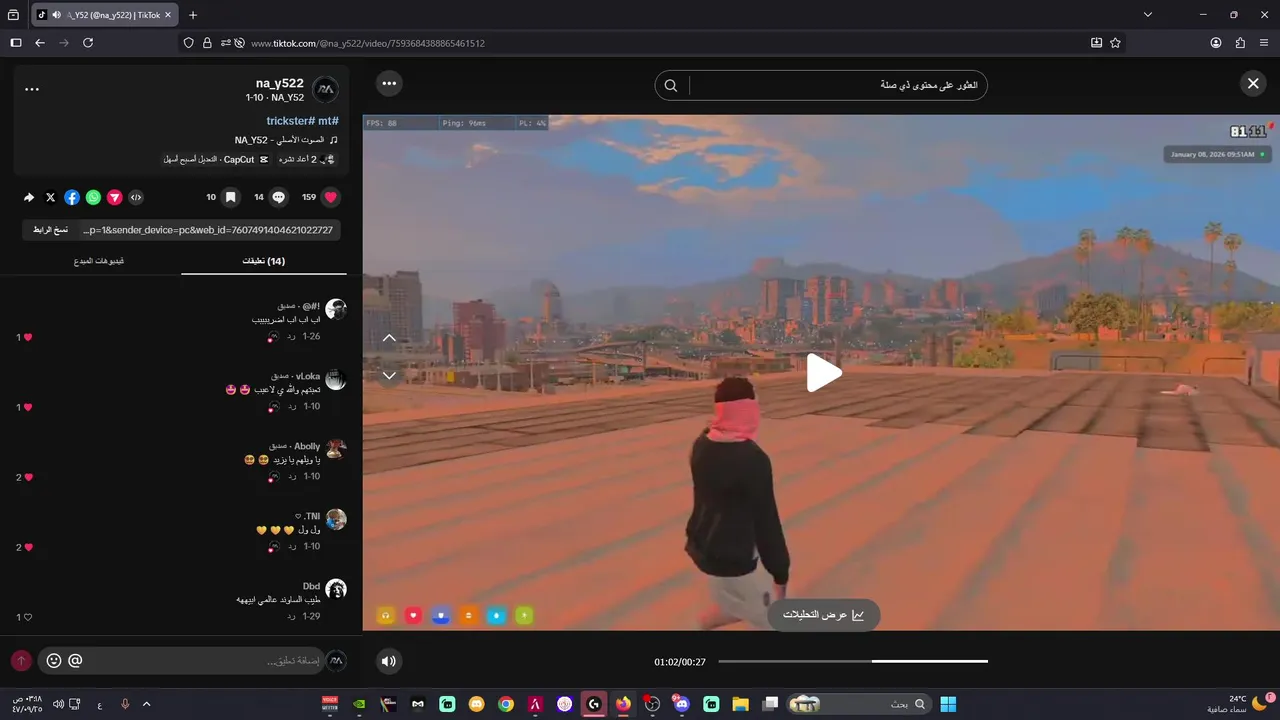Show hidden tray icons with the chevron
Viewport: 1280px width, 720px height.
pos(146,704)
